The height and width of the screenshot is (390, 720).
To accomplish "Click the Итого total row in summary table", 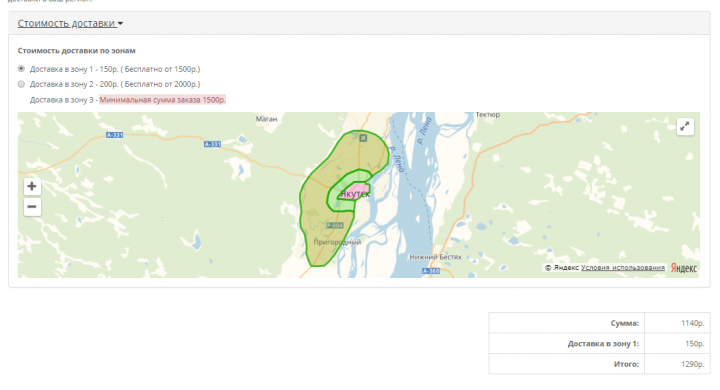I will 599,364.
